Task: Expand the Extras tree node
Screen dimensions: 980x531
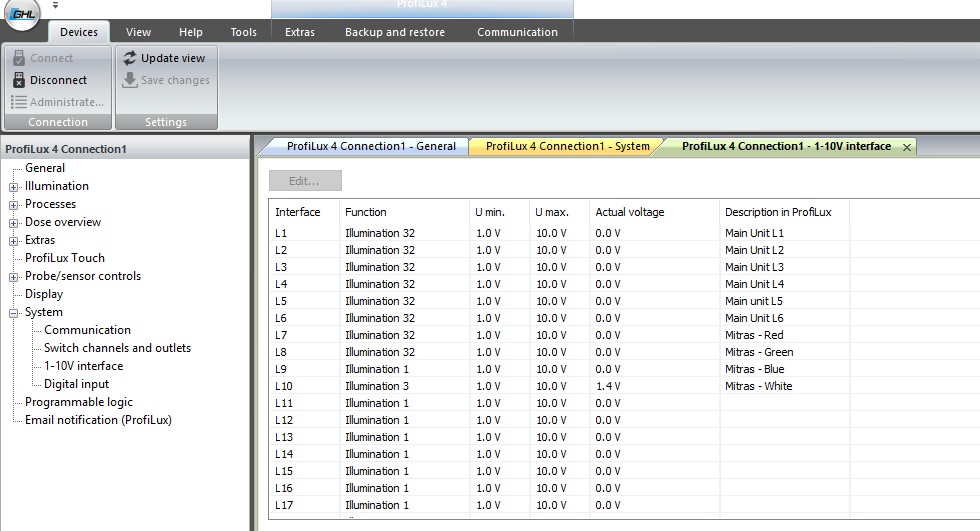Action: [x=13, y=241]
